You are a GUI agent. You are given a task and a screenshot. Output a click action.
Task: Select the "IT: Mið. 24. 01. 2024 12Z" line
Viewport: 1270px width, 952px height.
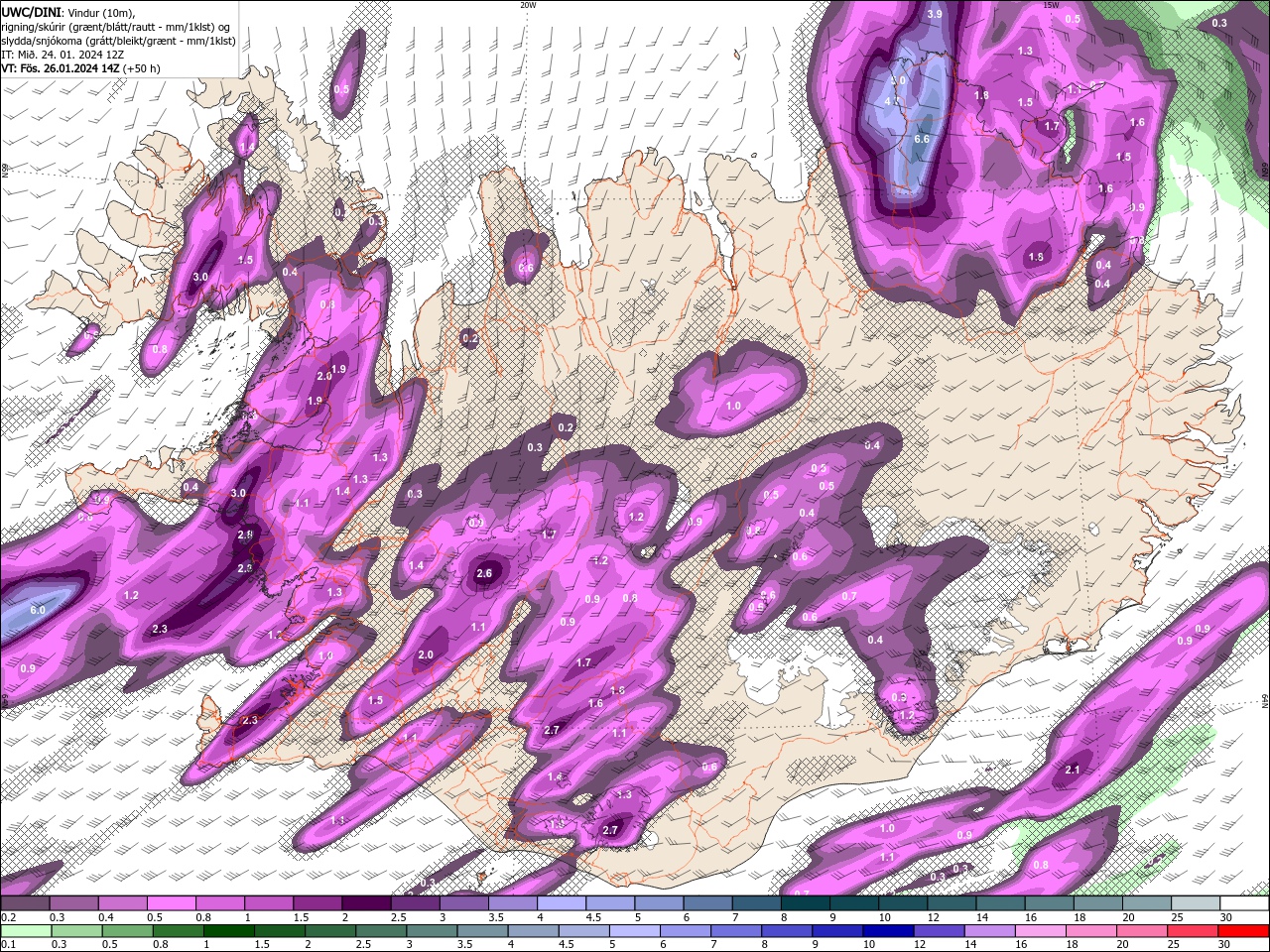click(63, 55)
